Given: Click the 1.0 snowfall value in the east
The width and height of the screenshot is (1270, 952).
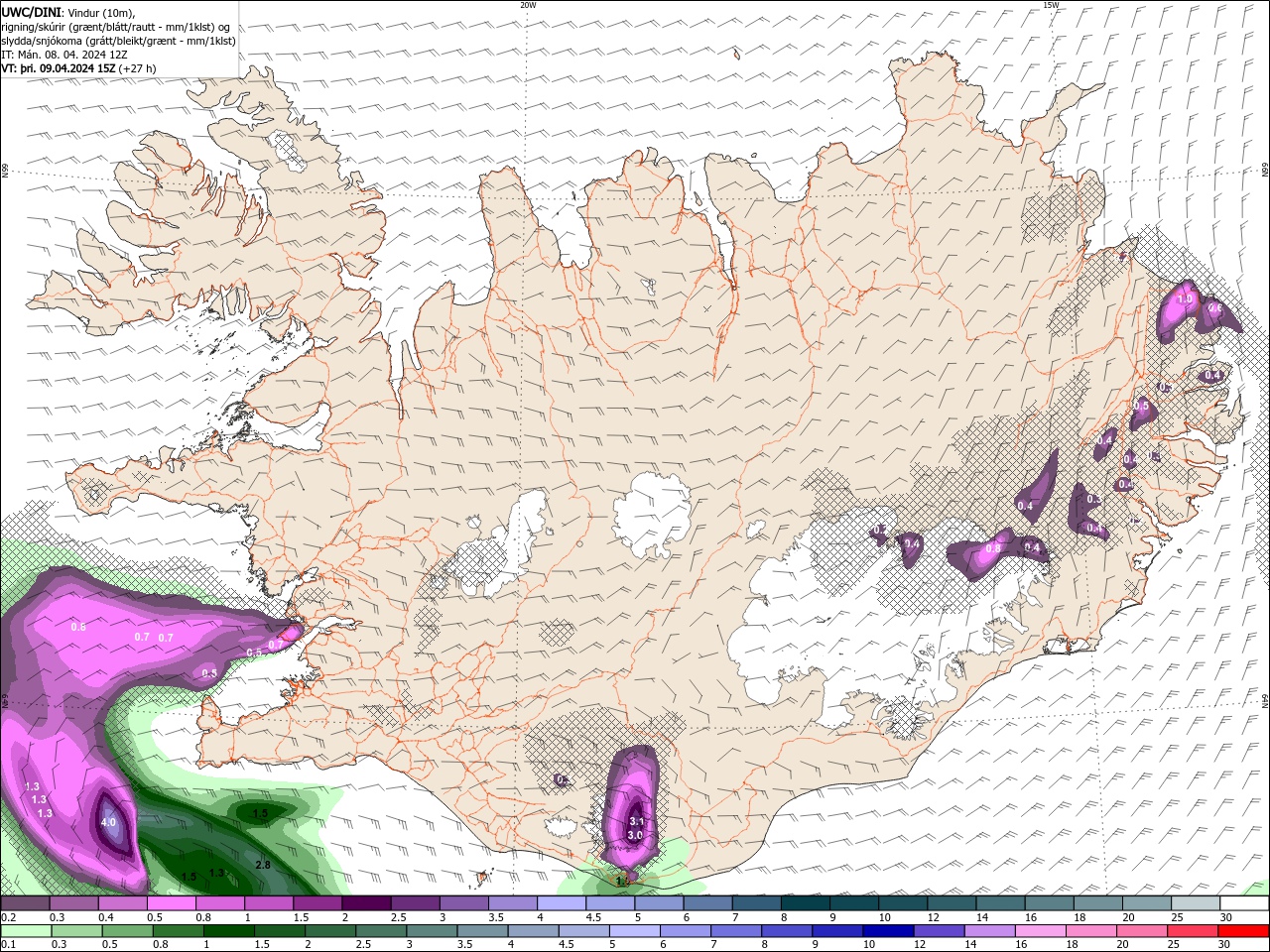Looking at the screenshot, I should pyautogui.click(x=1184, y=298).
